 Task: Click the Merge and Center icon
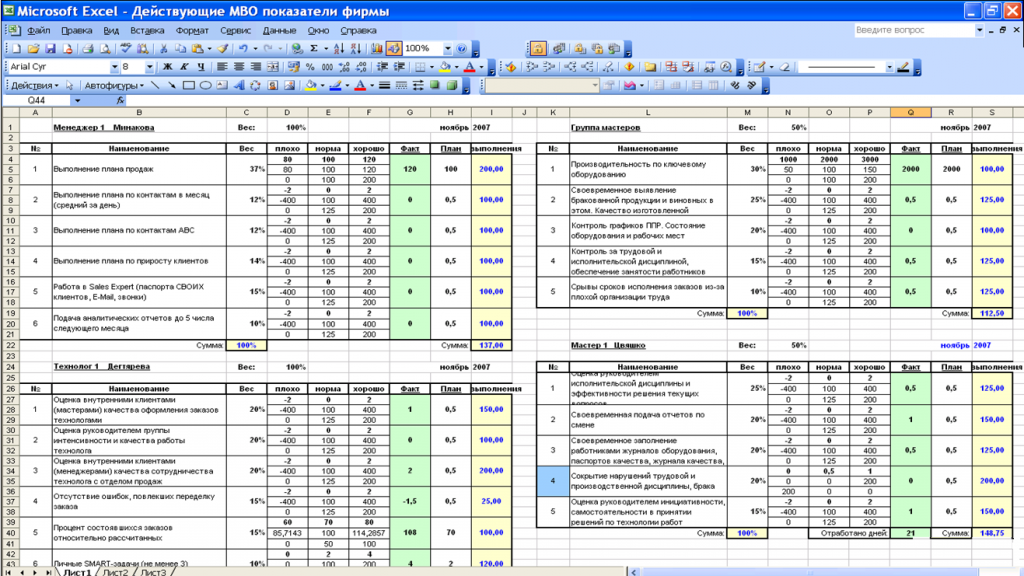(x=273, y=67)
